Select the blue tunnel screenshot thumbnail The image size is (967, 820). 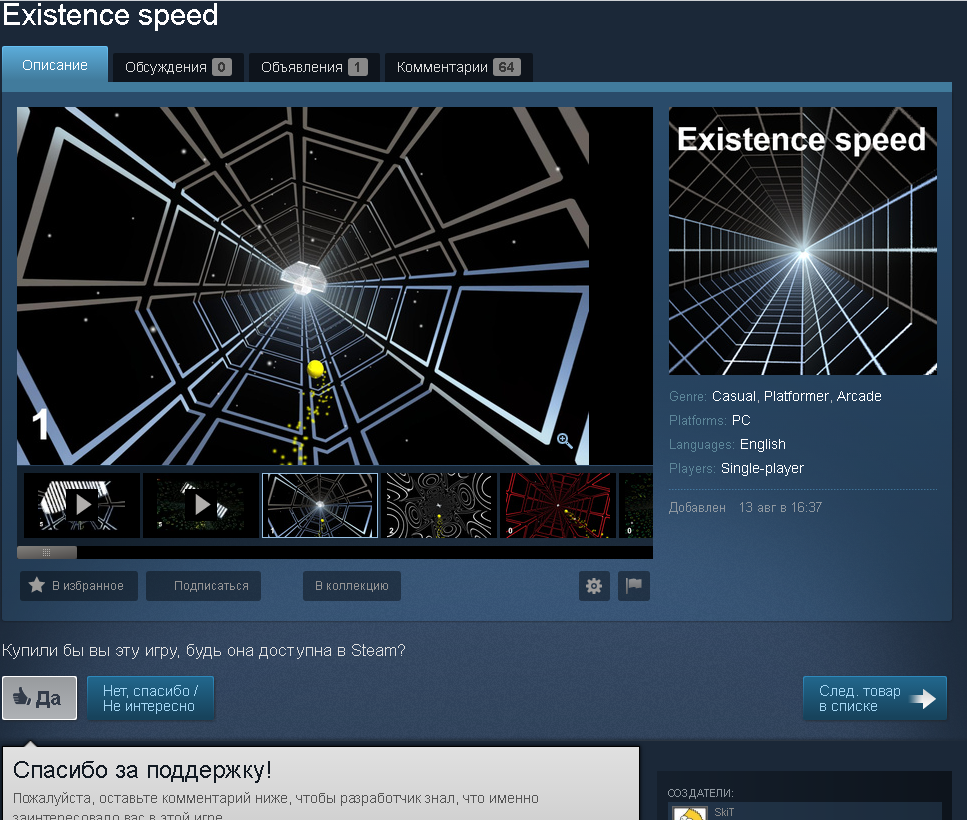click(320, 506)
